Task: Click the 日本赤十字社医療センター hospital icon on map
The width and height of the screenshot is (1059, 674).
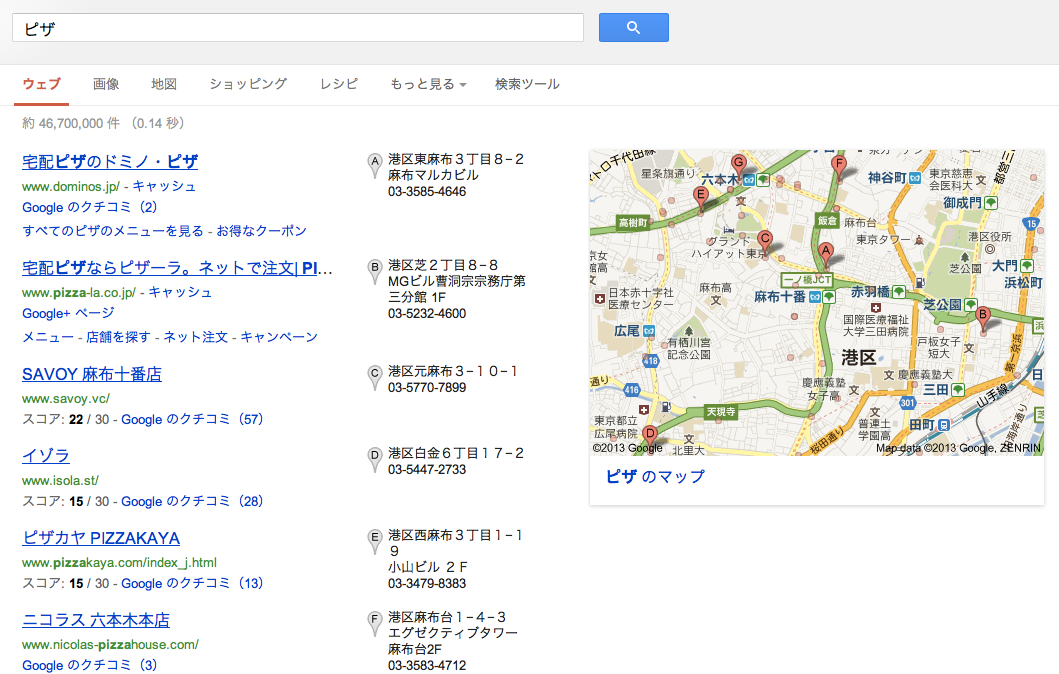Action: (600, 299)
